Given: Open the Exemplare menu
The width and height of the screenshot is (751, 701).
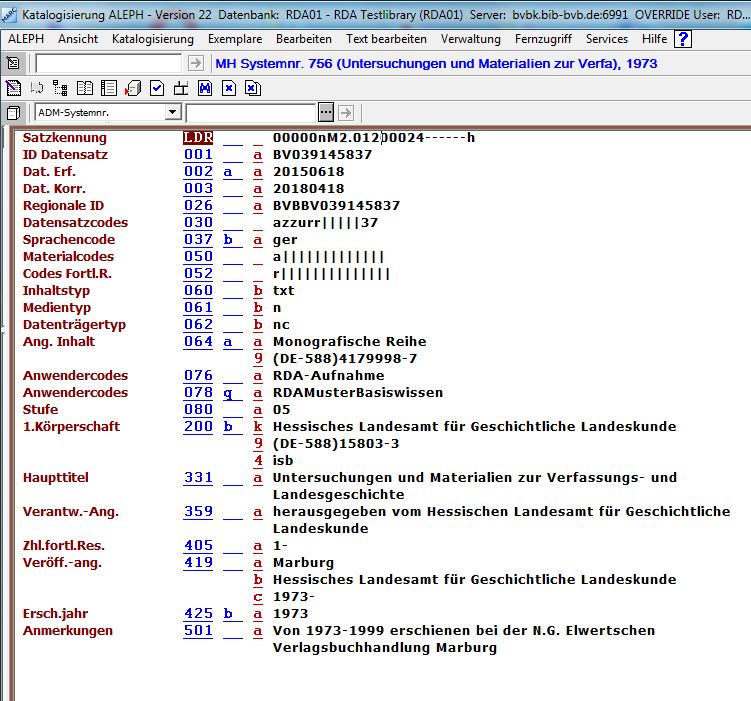Looking at the screenshot, I should pos(235,39).
